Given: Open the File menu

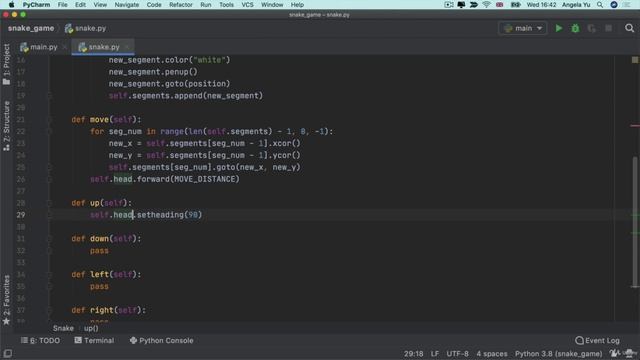Looking at the screenshot, I should pos(62,4).
